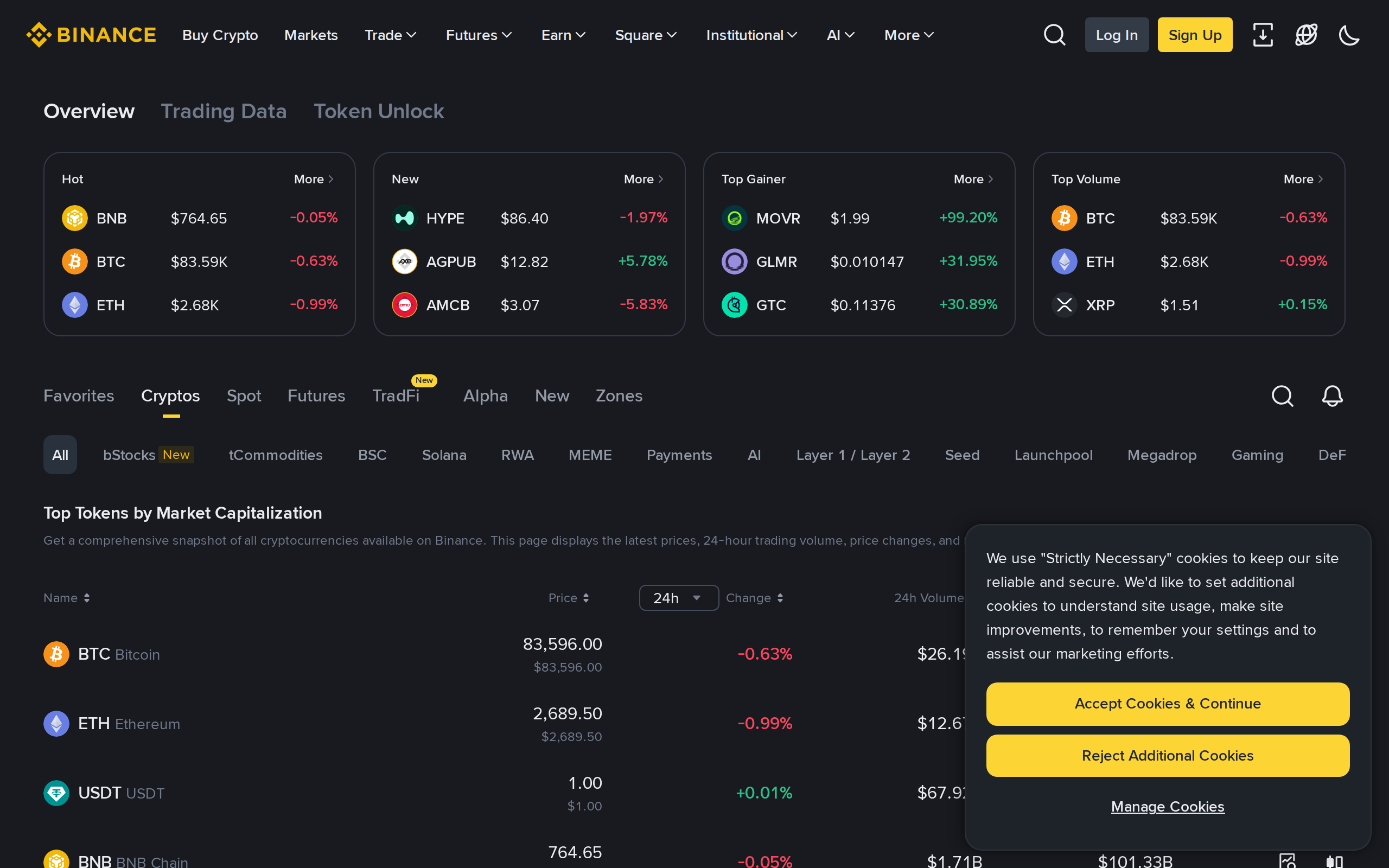Expand the More header menu
The width and height of the screenshot is (1389, 868).
click(909, 35)
